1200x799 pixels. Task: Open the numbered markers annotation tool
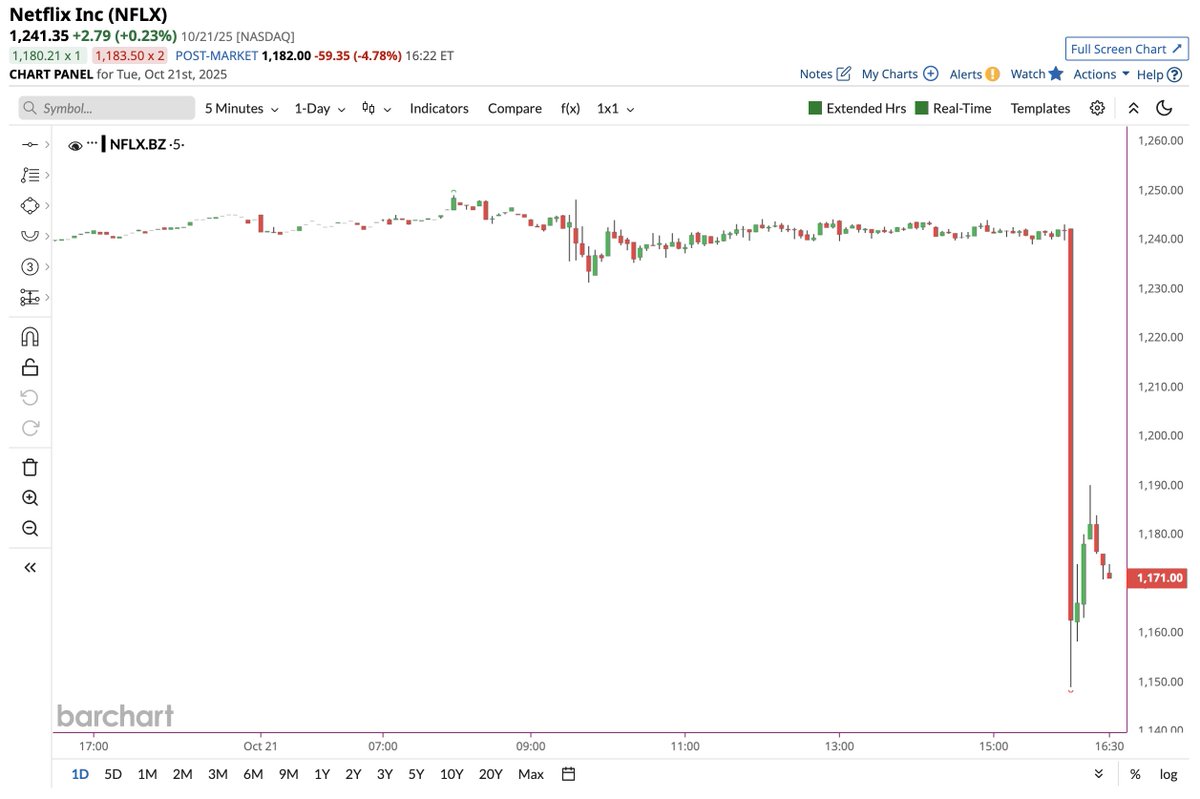(30, 267)
